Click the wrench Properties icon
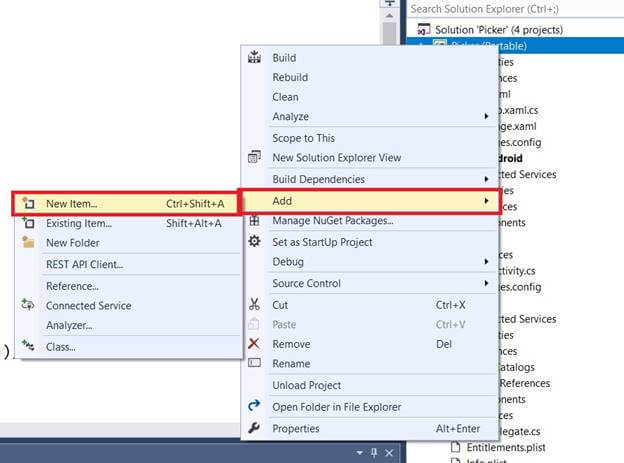The image size is (624, 463). click(254, 428)
